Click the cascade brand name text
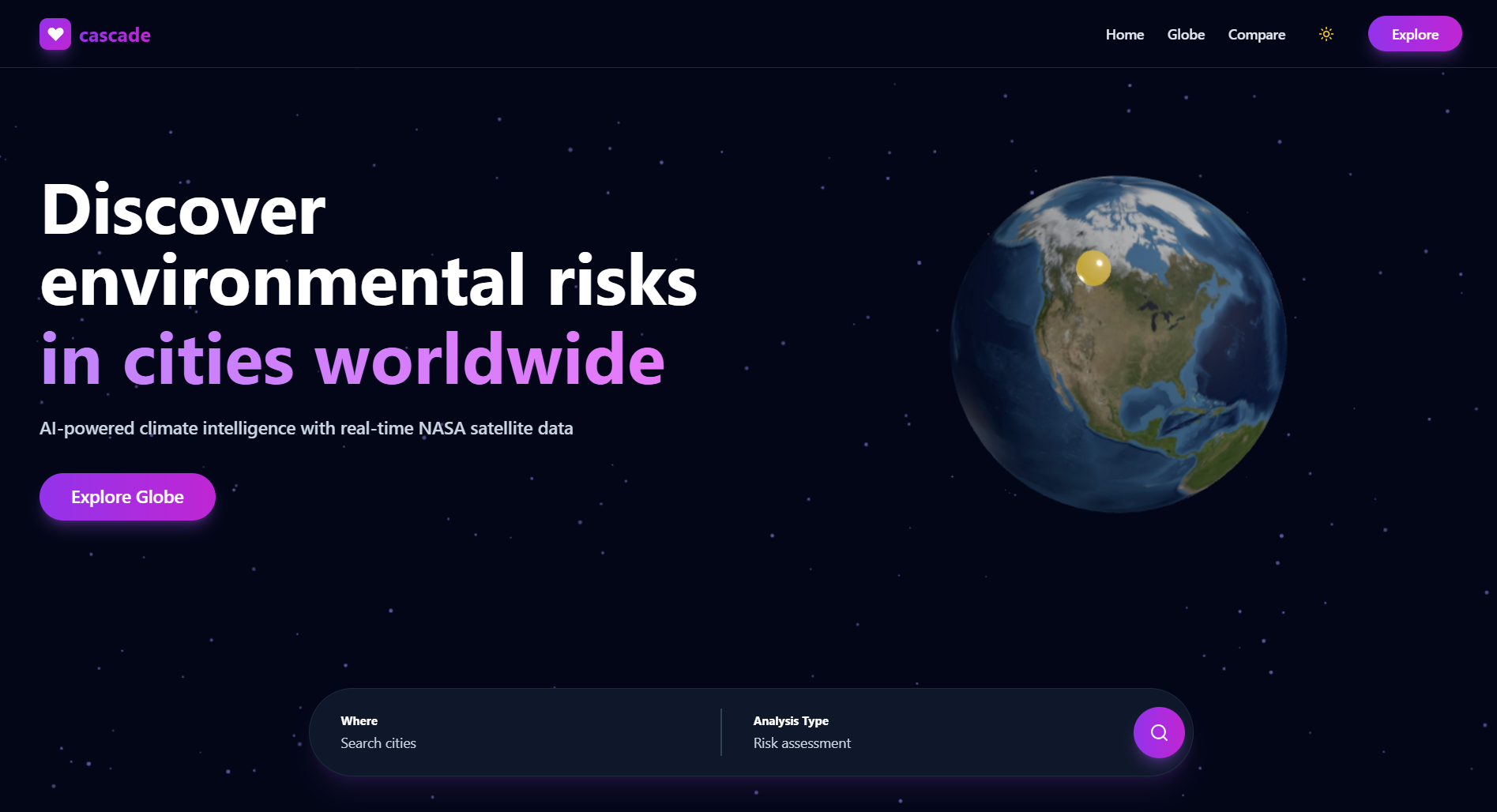Viewport: 1497px width, 812px height. click(x=115, y=35)
